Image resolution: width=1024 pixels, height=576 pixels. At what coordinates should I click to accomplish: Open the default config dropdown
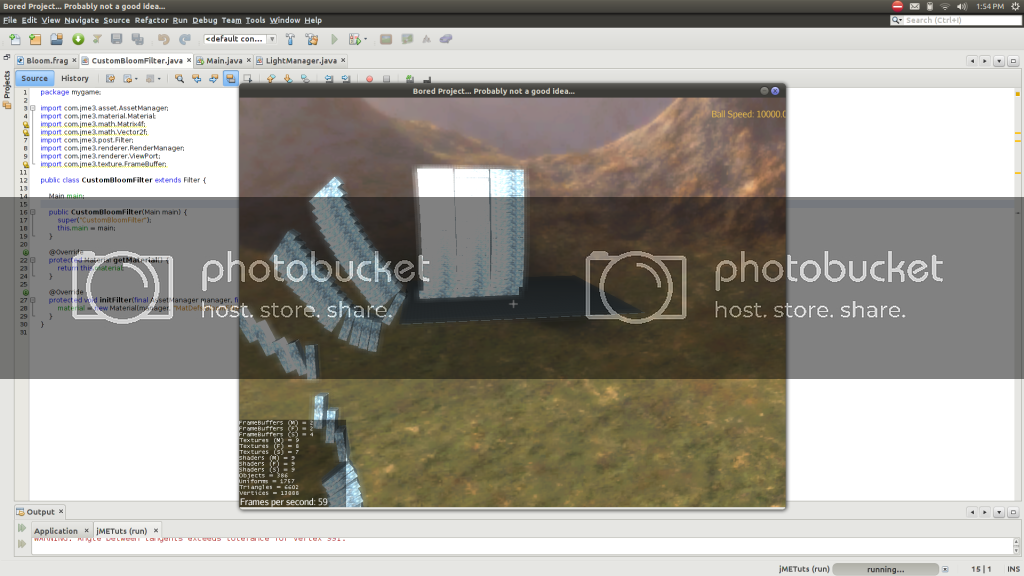pos(240,39)
